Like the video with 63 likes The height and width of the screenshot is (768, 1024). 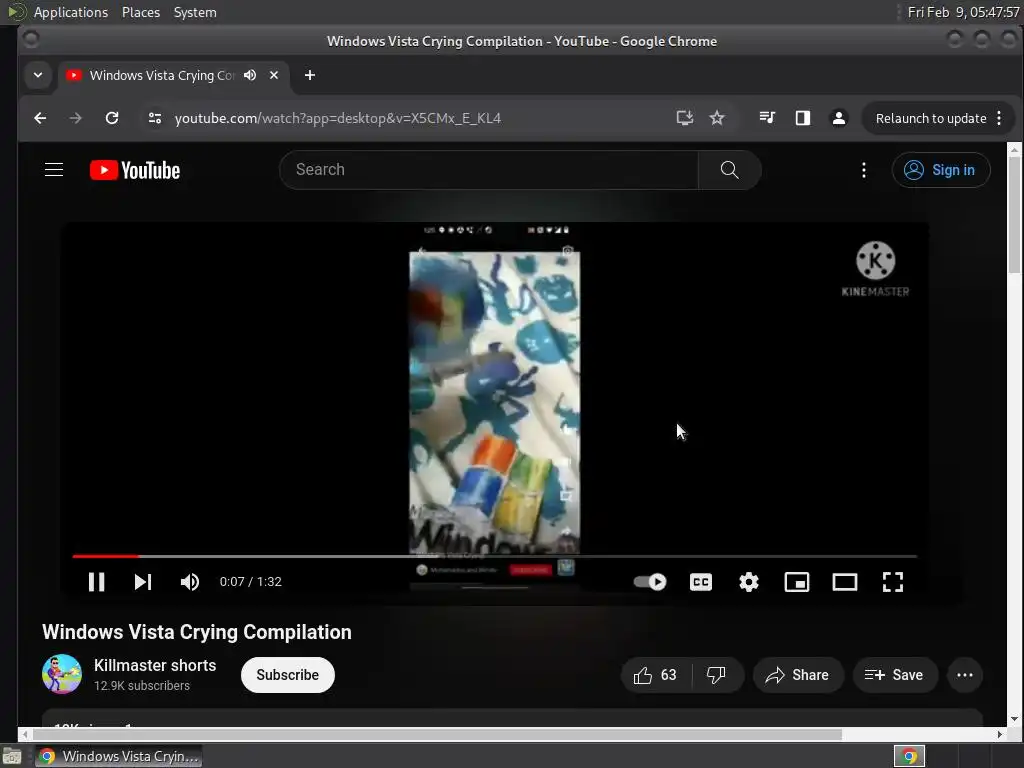[656, 675]
